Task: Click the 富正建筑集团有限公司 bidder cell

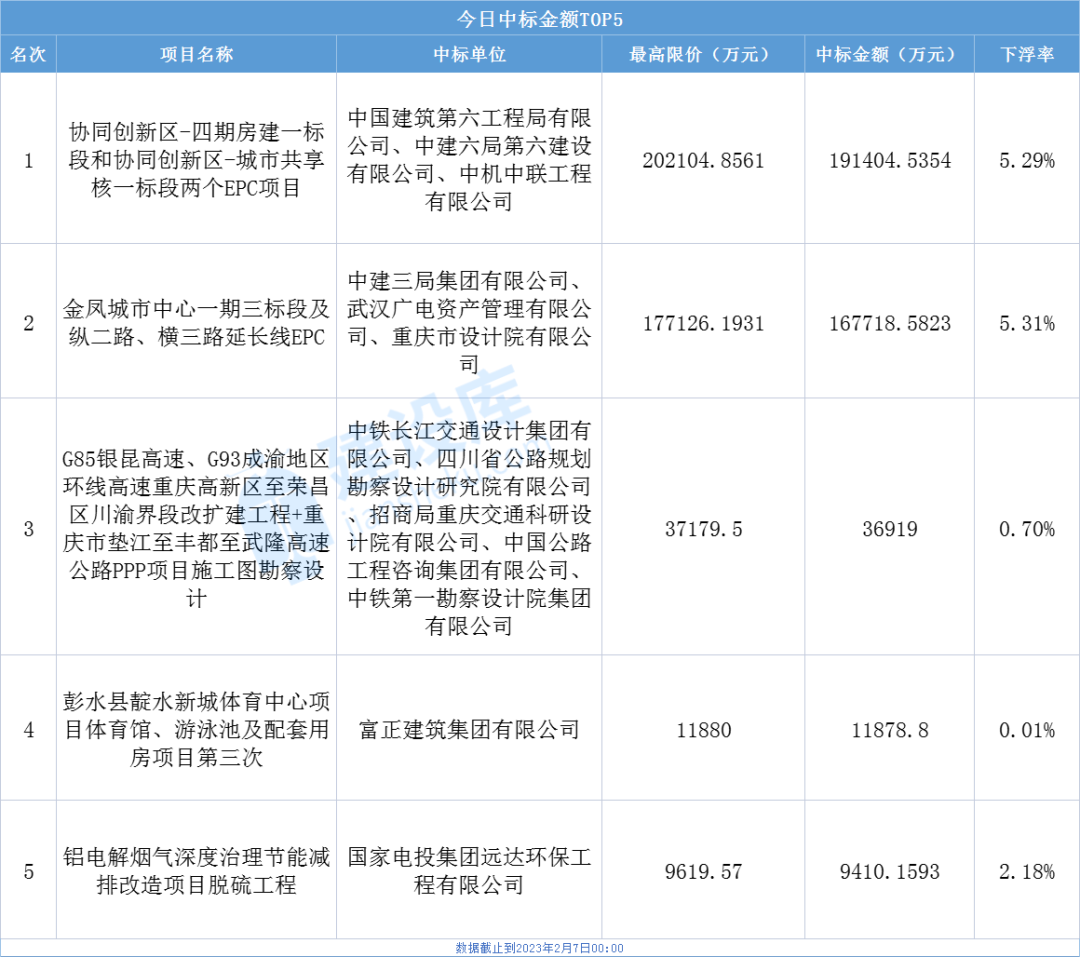Action: click(x=469, y=729)
